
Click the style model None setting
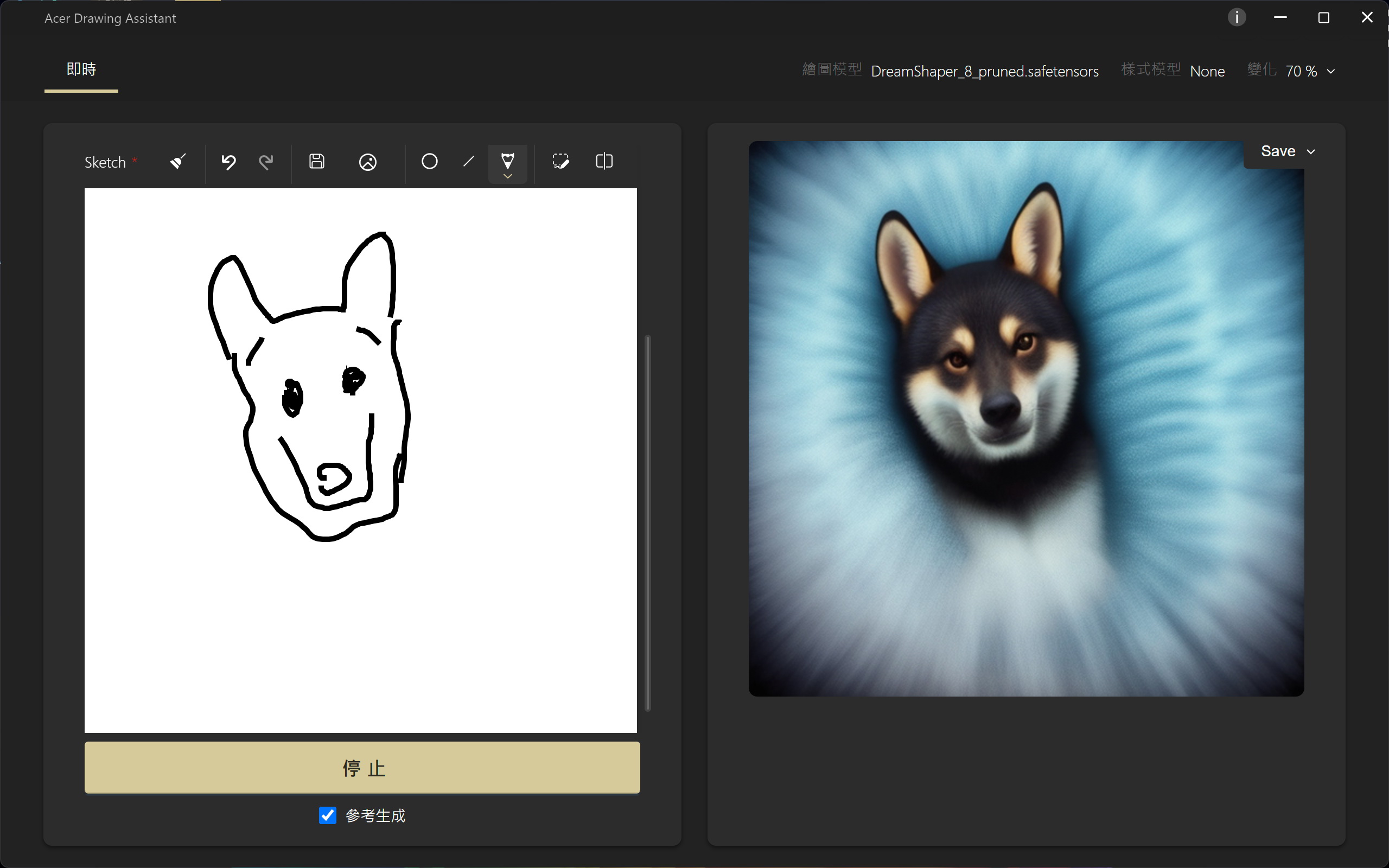click(x=1207, y=71)
